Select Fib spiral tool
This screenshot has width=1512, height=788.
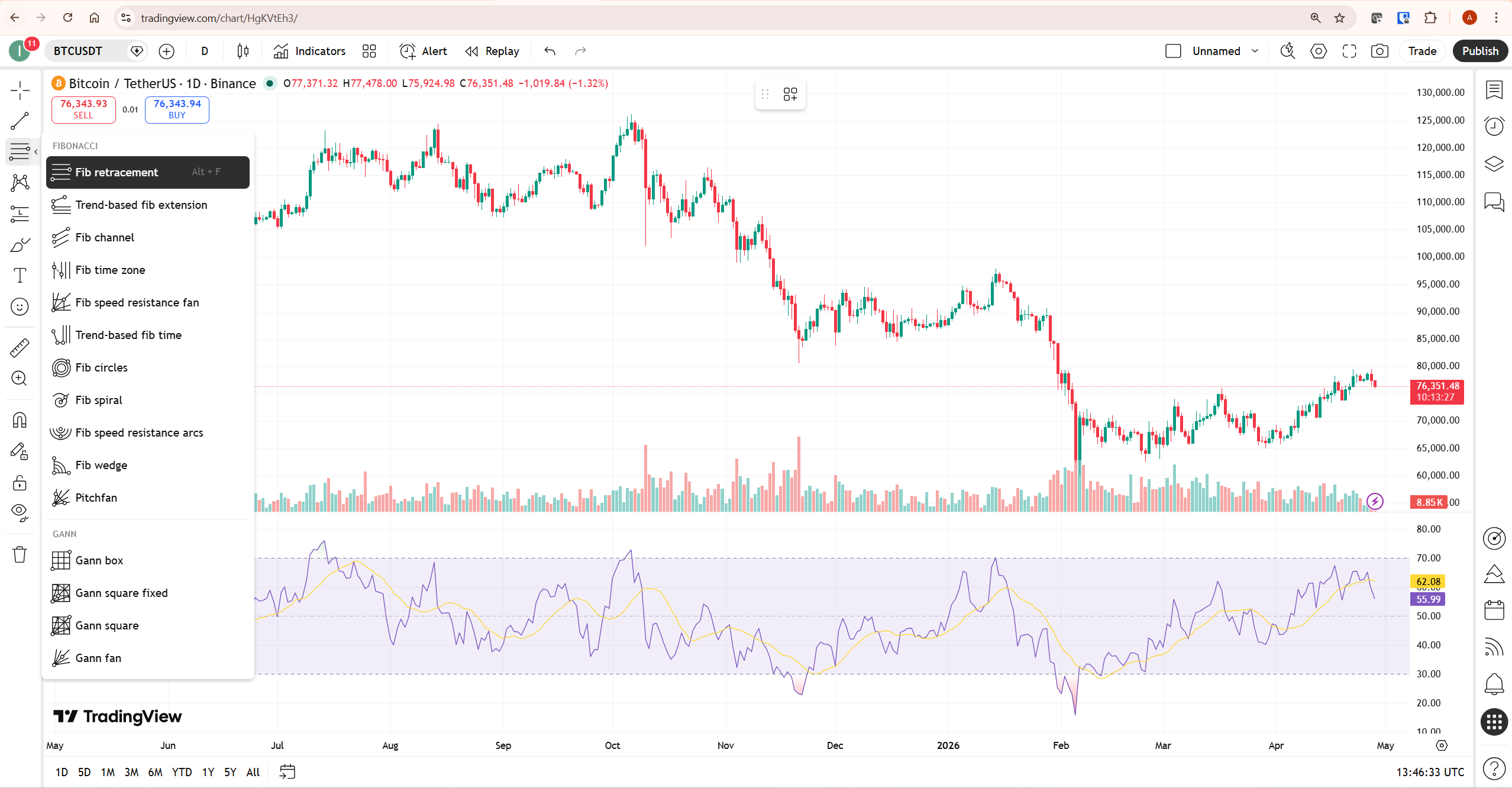tap(148, 400)
